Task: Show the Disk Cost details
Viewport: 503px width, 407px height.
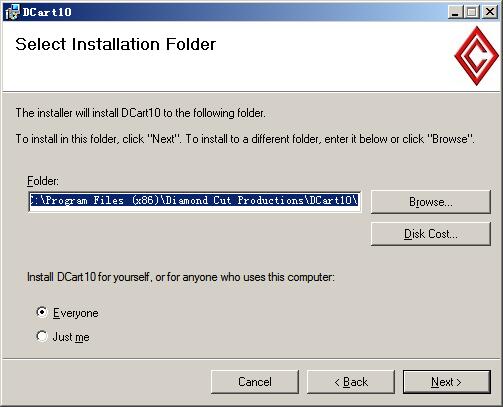Action: click(431, 234)
